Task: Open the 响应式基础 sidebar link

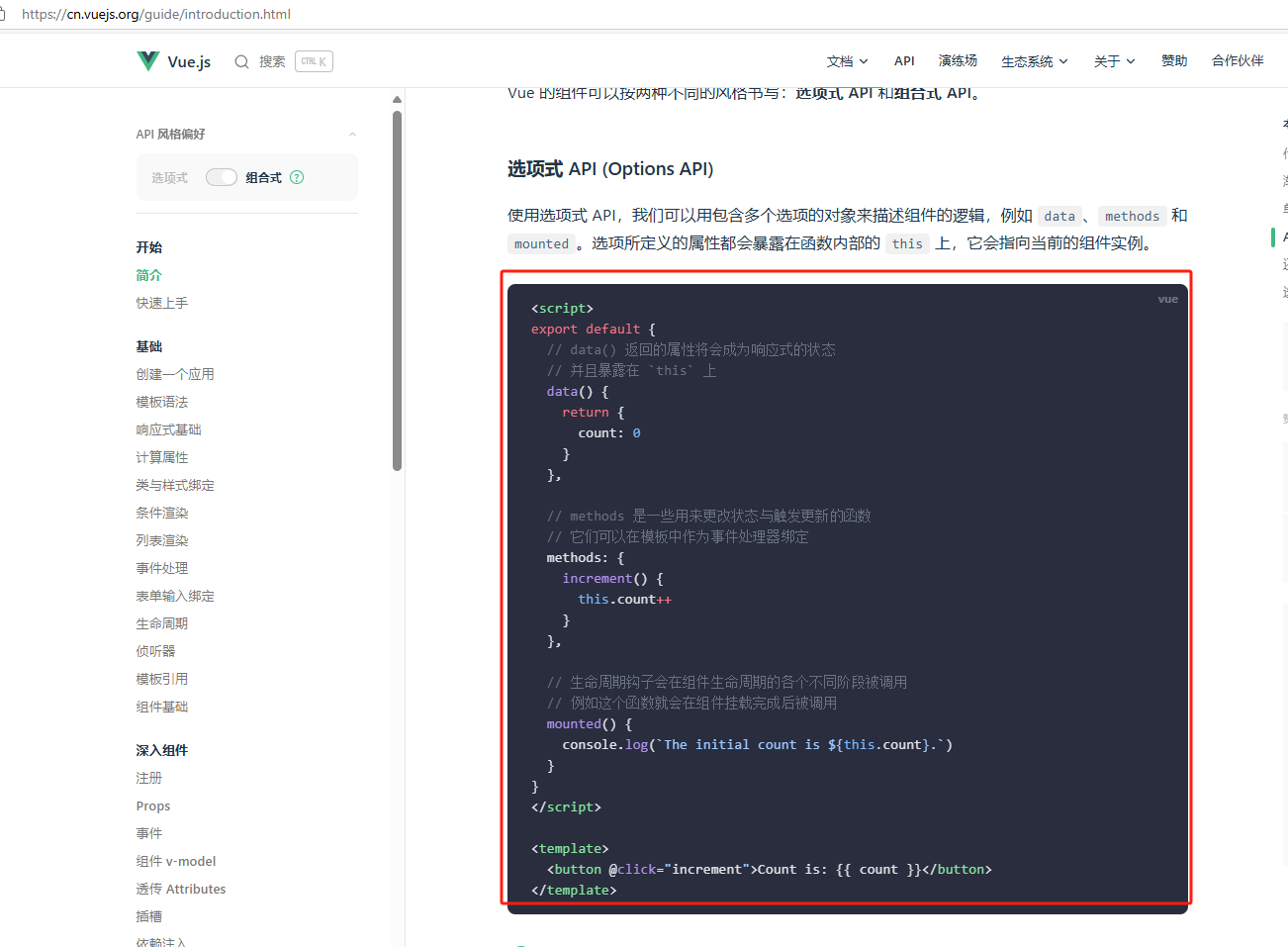Action: (x=168, y=429)
